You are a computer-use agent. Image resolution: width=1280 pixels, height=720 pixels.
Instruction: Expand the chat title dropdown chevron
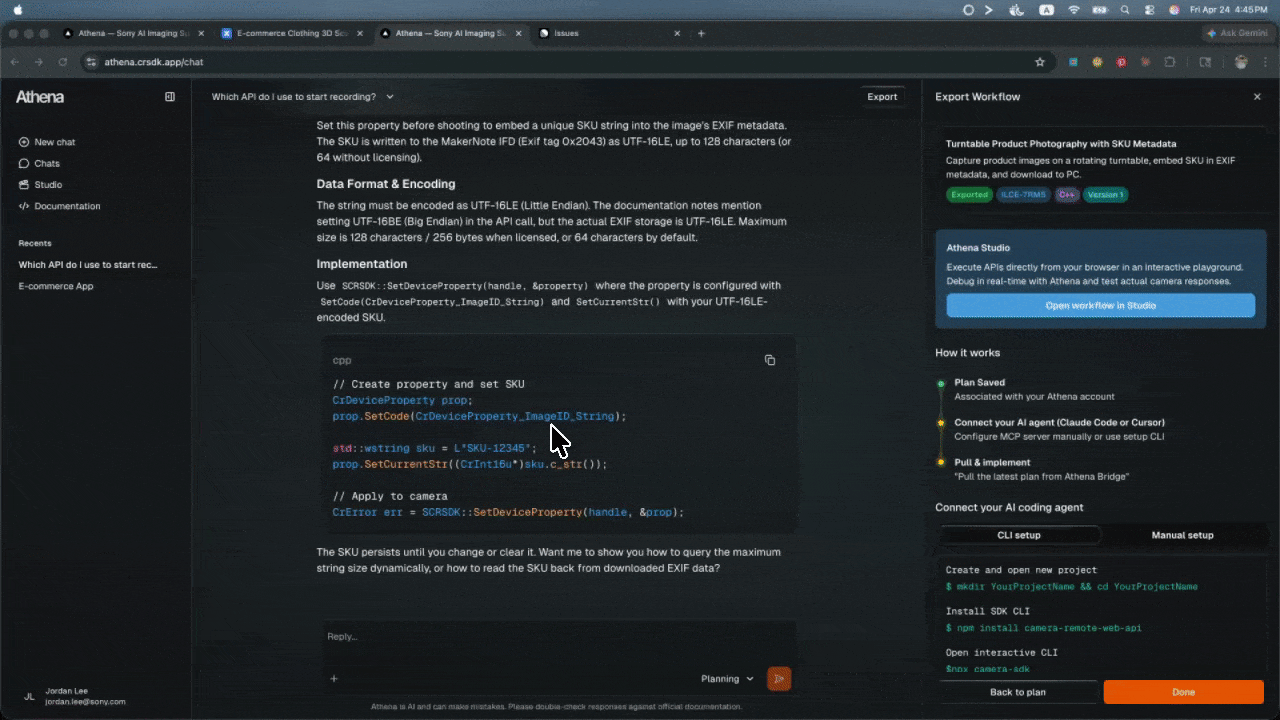[390, 97]
